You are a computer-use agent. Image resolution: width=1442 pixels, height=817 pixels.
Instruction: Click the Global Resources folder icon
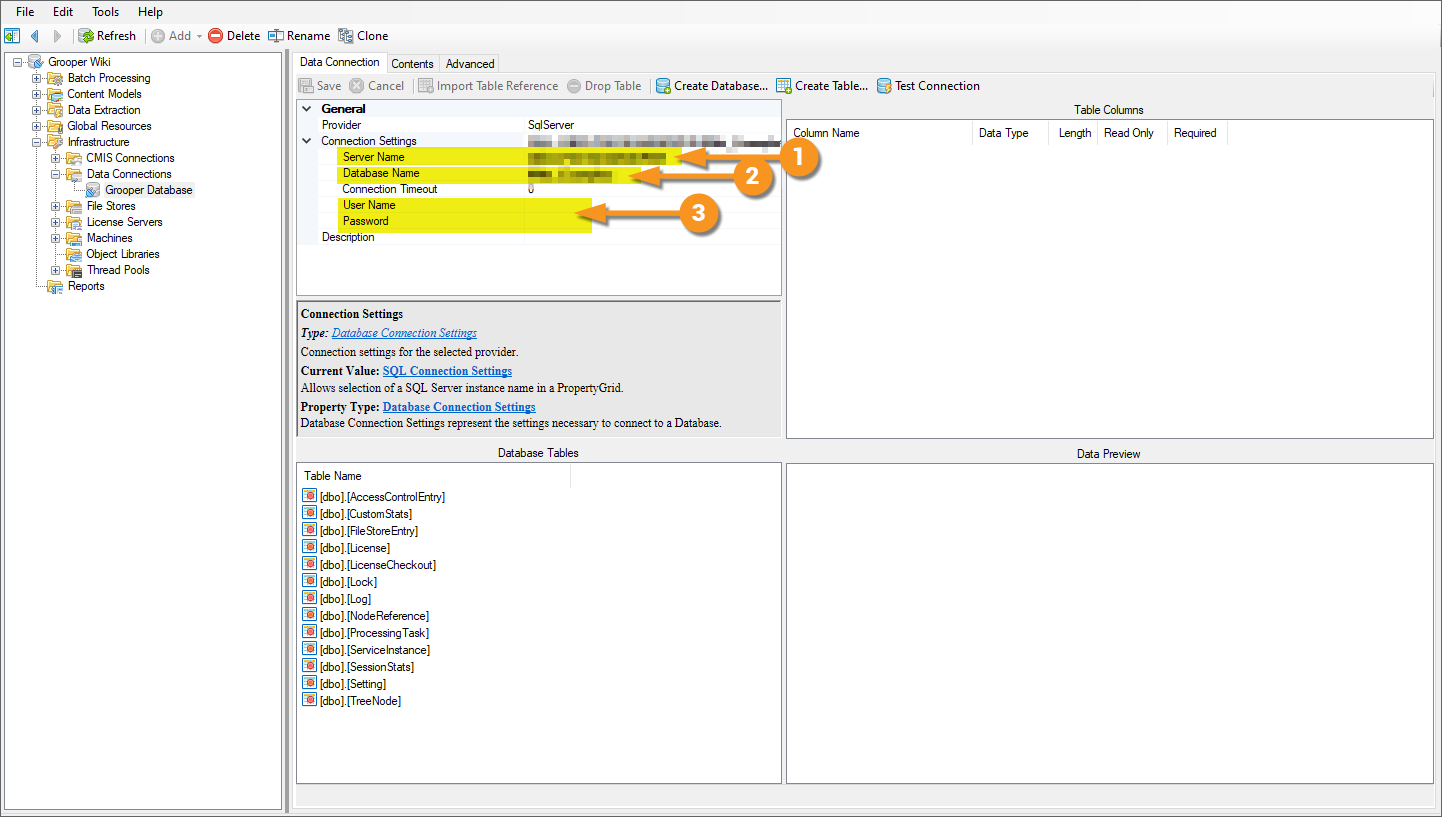(56, 126)
